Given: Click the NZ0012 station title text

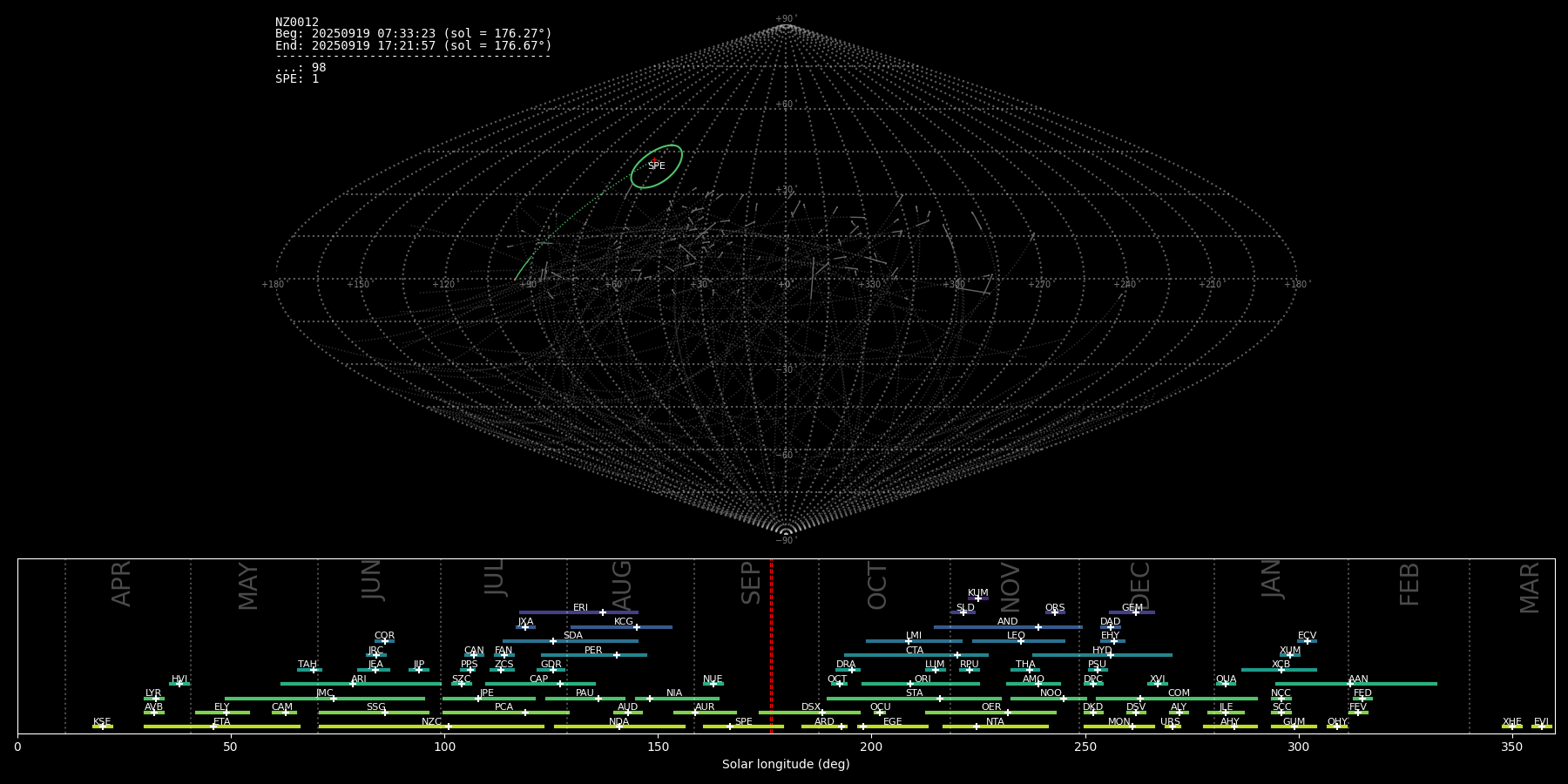Looking at the screenshot, I should (297, 23).
